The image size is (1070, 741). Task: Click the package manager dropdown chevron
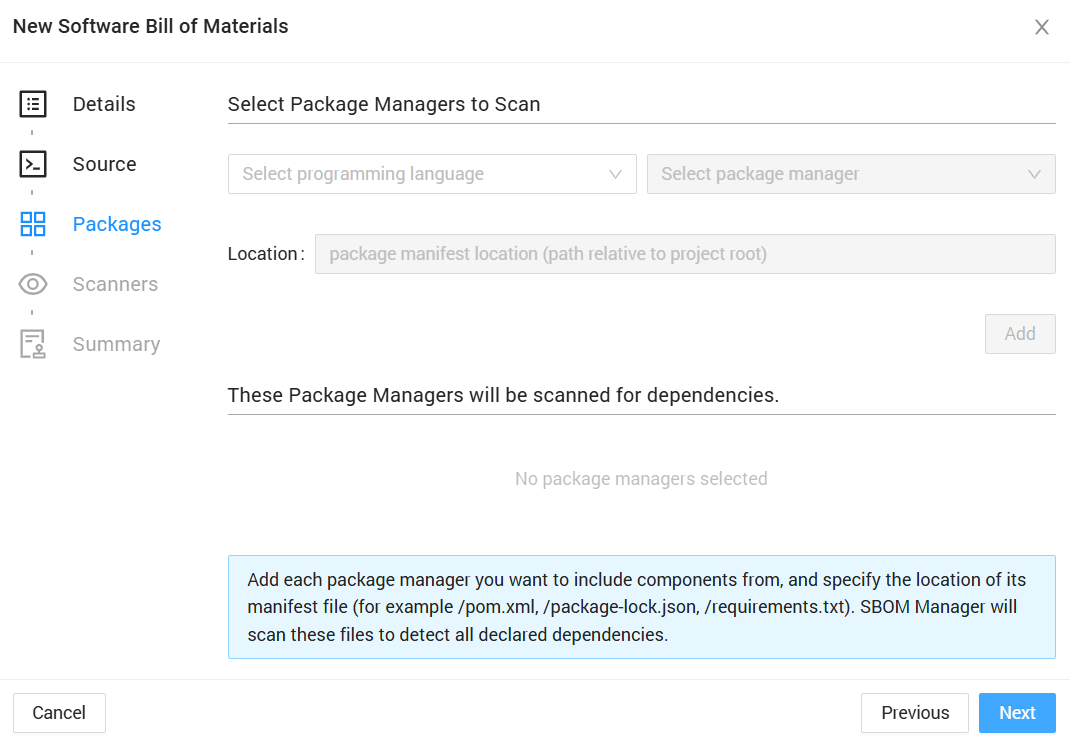pos(1034,173)
